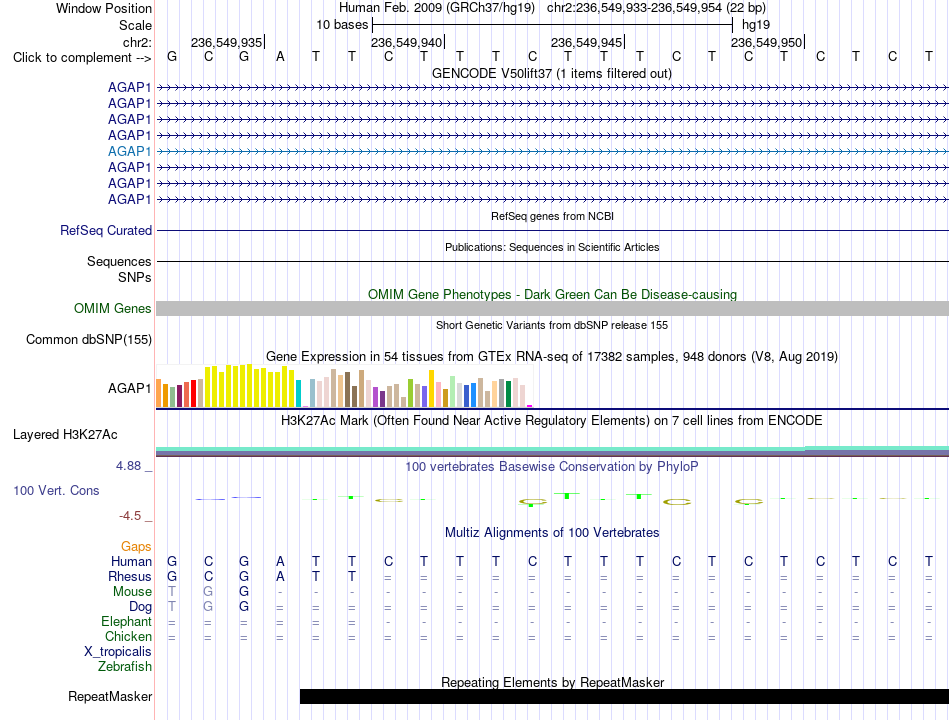
Task: Click the 'Click to complement -->' label
Action: tap(82, 58)
